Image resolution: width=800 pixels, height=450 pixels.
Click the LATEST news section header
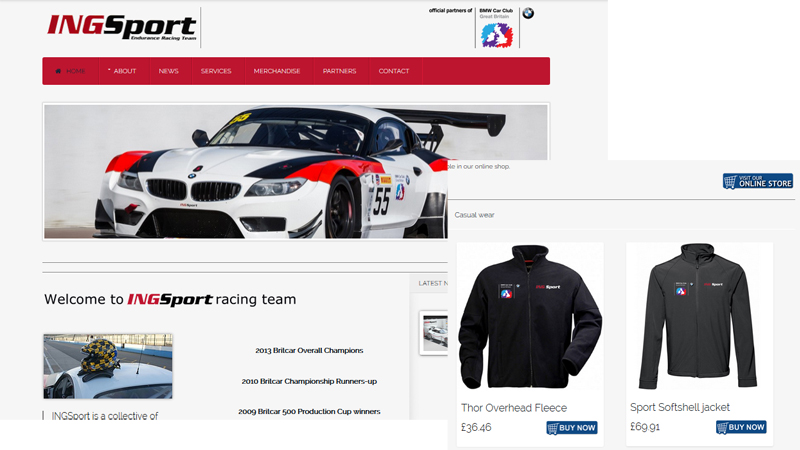tap(433, 283)
